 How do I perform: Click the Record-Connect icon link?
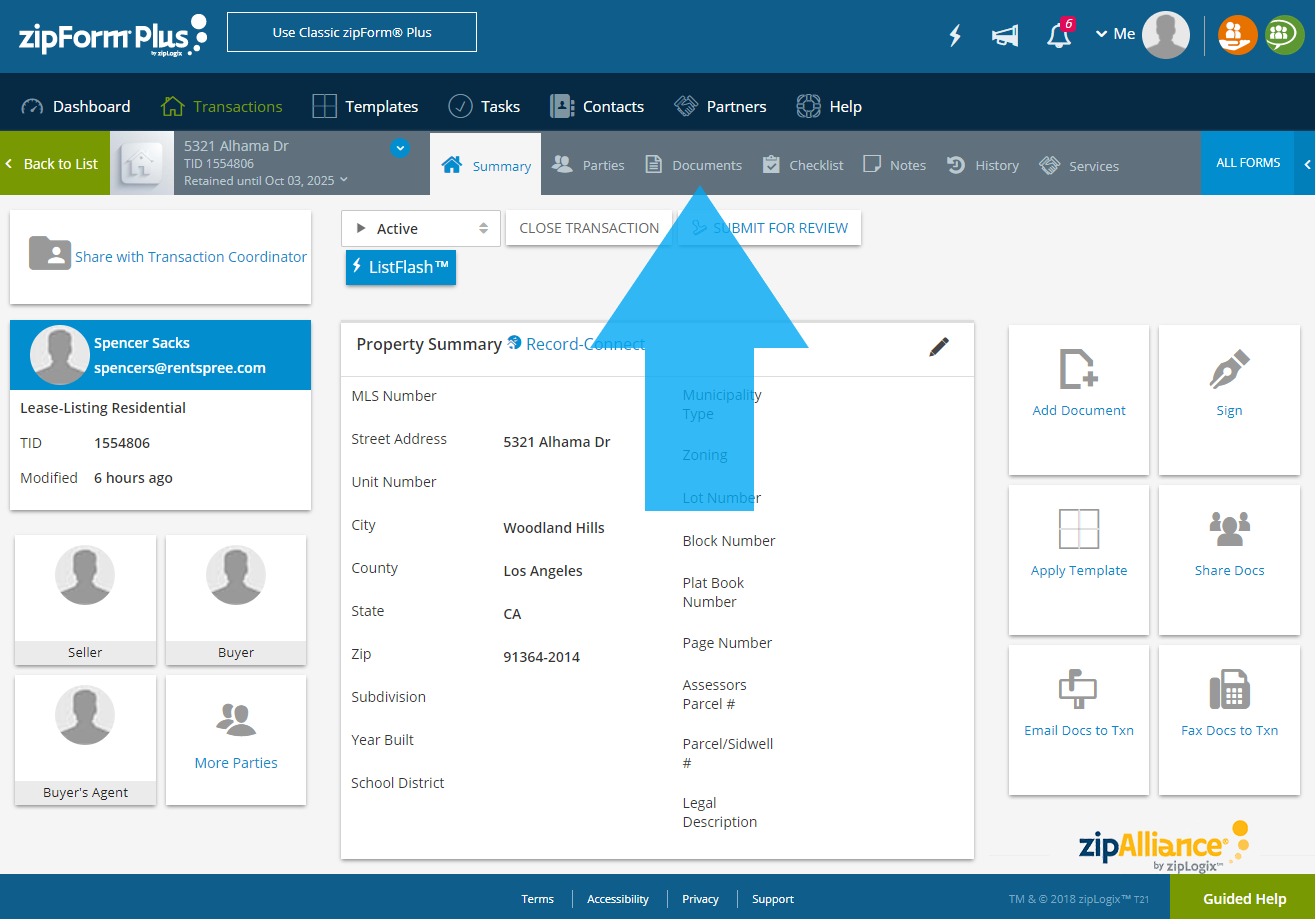coord(514,343)
